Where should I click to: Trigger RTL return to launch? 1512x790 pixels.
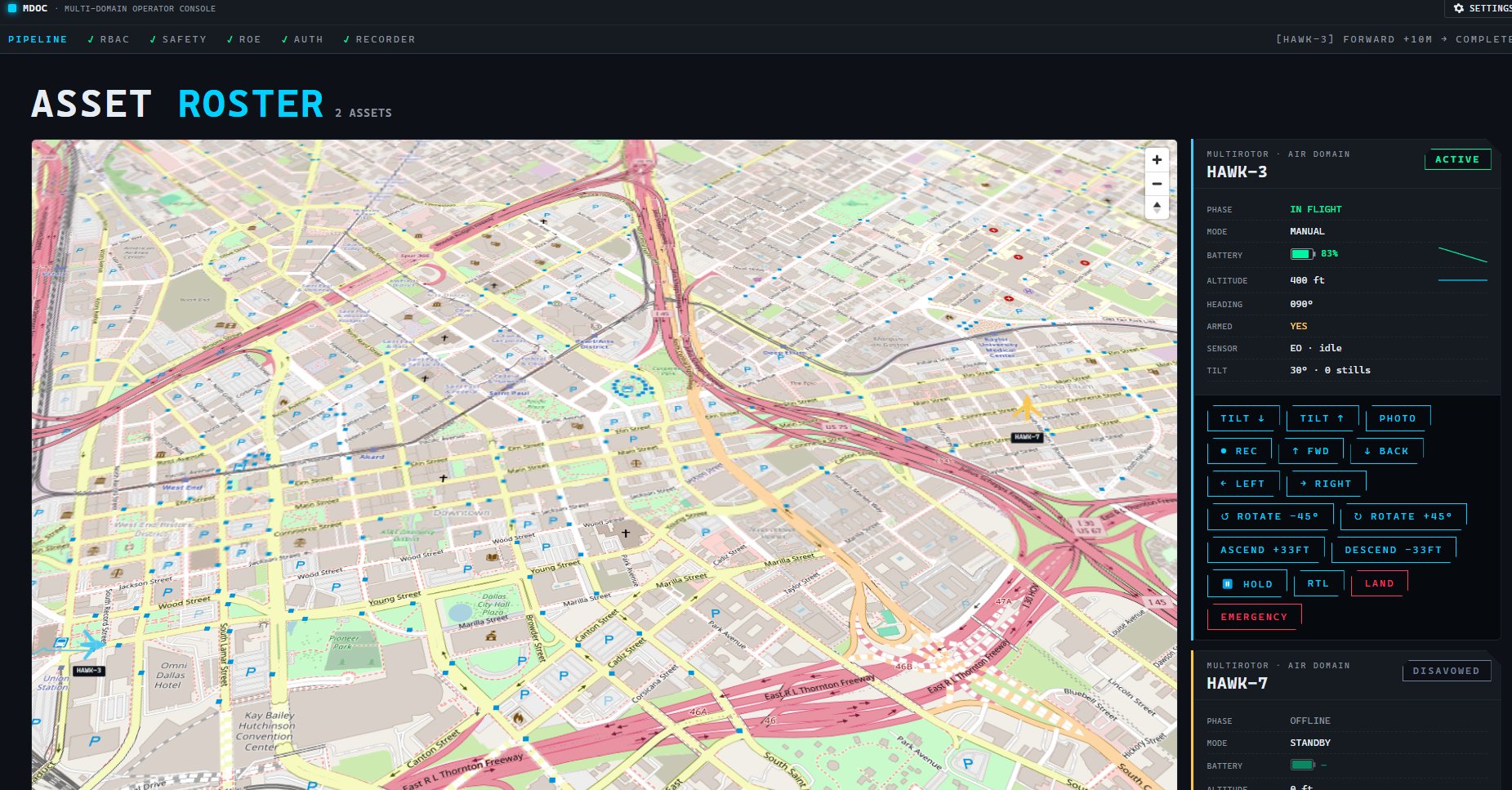pyautogui.click(x=1318, y=583)
